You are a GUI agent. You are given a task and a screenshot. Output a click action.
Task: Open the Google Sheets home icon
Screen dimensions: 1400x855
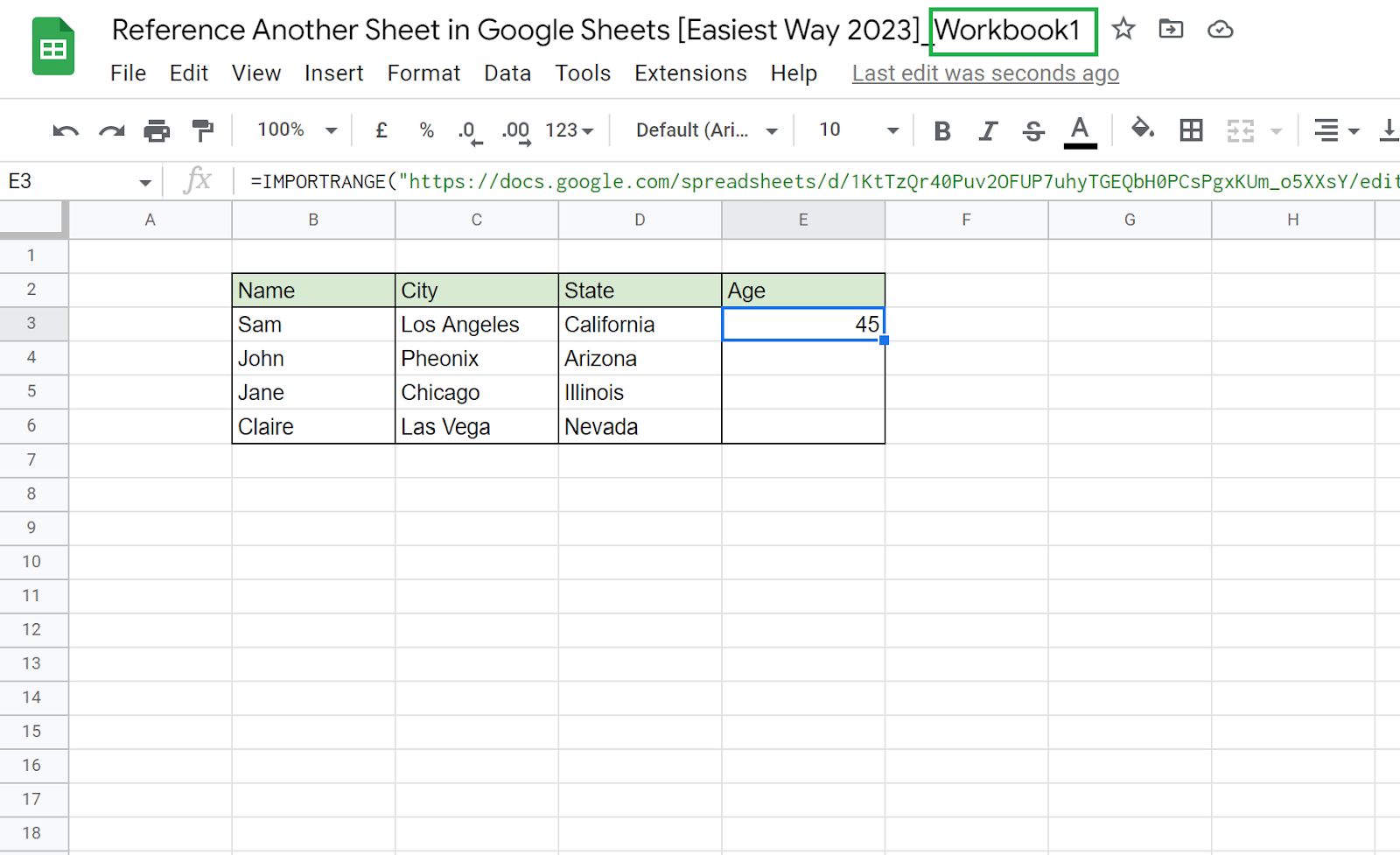click(x=53, y=47)
